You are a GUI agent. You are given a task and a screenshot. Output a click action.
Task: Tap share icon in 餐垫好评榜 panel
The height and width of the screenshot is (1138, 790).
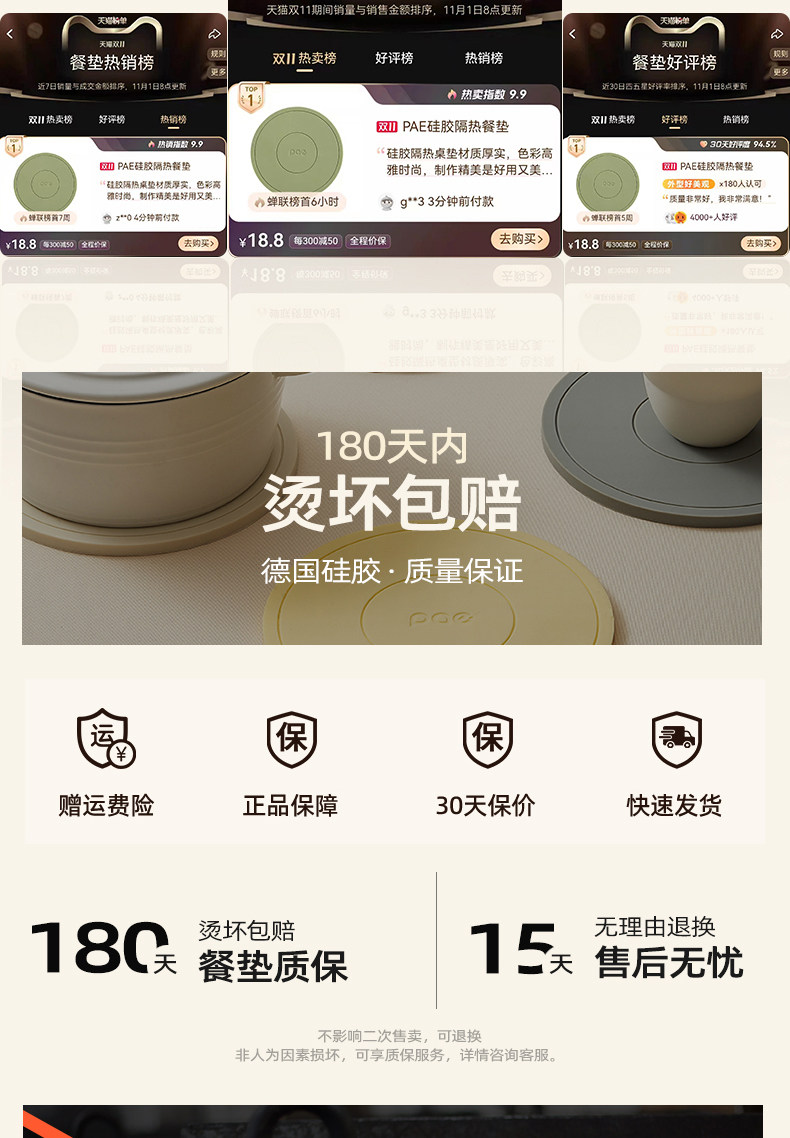777,33
